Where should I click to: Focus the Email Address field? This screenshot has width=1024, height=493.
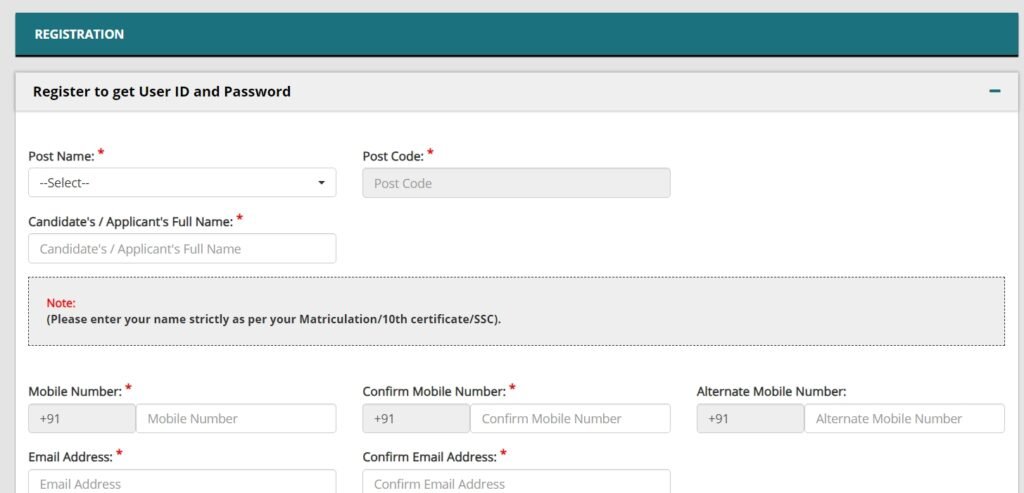pyautogui.click(x=182, y=482)
